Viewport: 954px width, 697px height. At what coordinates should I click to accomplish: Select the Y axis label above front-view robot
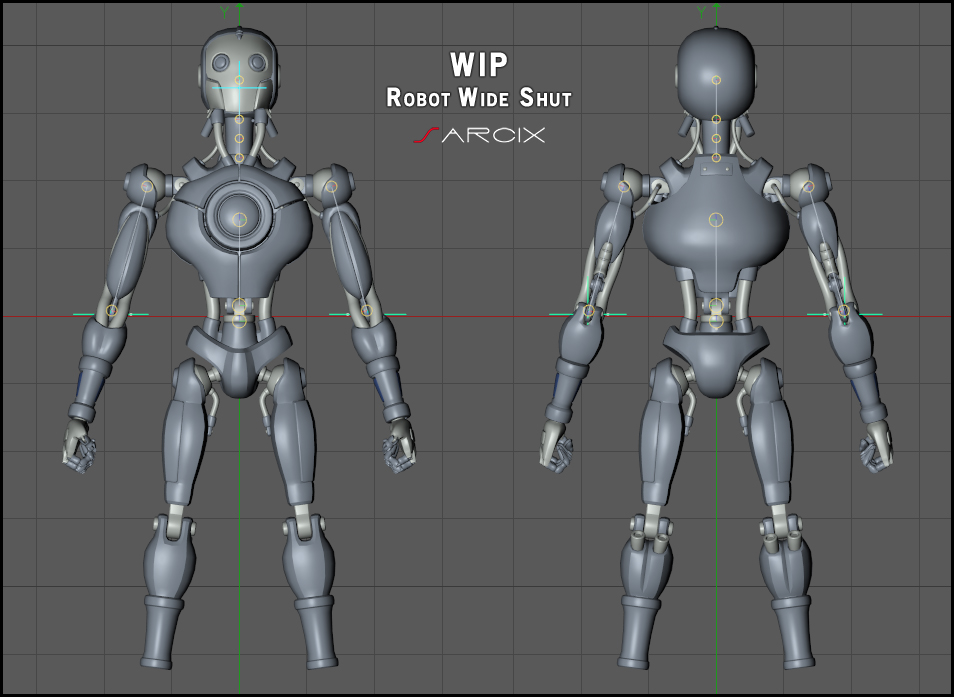pos(225,12)
